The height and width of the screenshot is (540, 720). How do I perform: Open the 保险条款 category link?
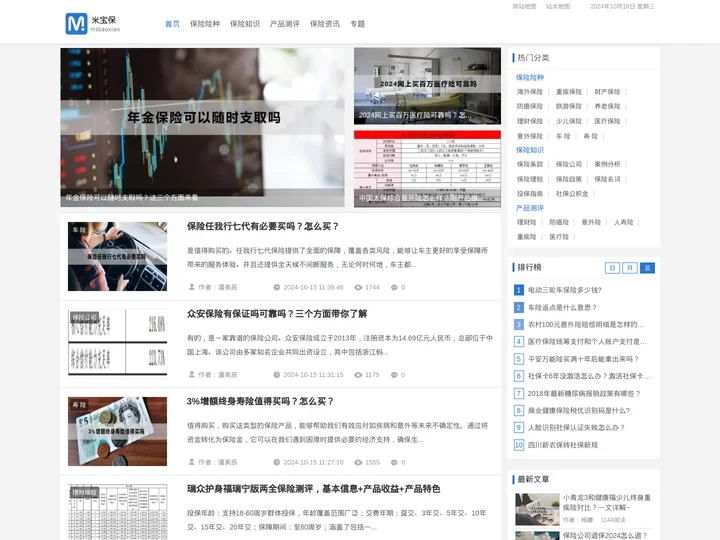[x=529, y=164]
